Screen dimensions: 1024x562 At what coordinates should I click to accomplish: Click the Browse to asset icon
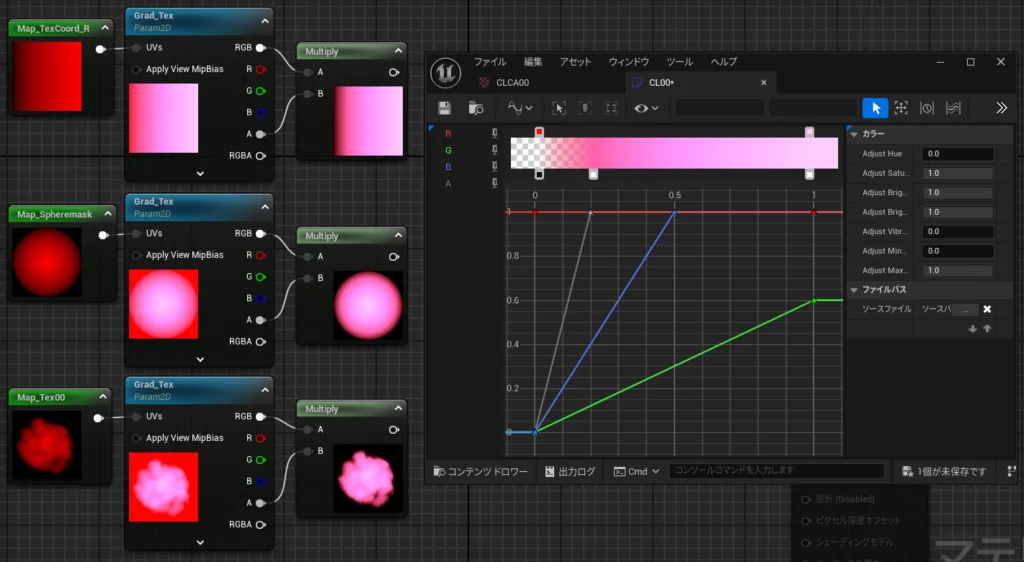point(476,108)
